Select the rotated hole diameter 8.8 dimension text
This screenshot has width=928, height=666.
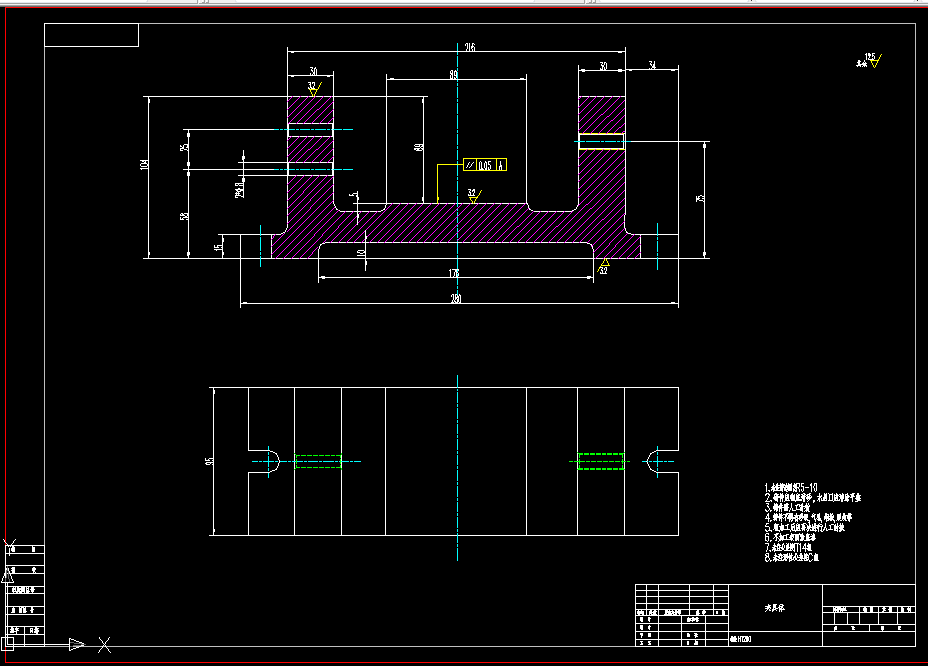[240, 189]
